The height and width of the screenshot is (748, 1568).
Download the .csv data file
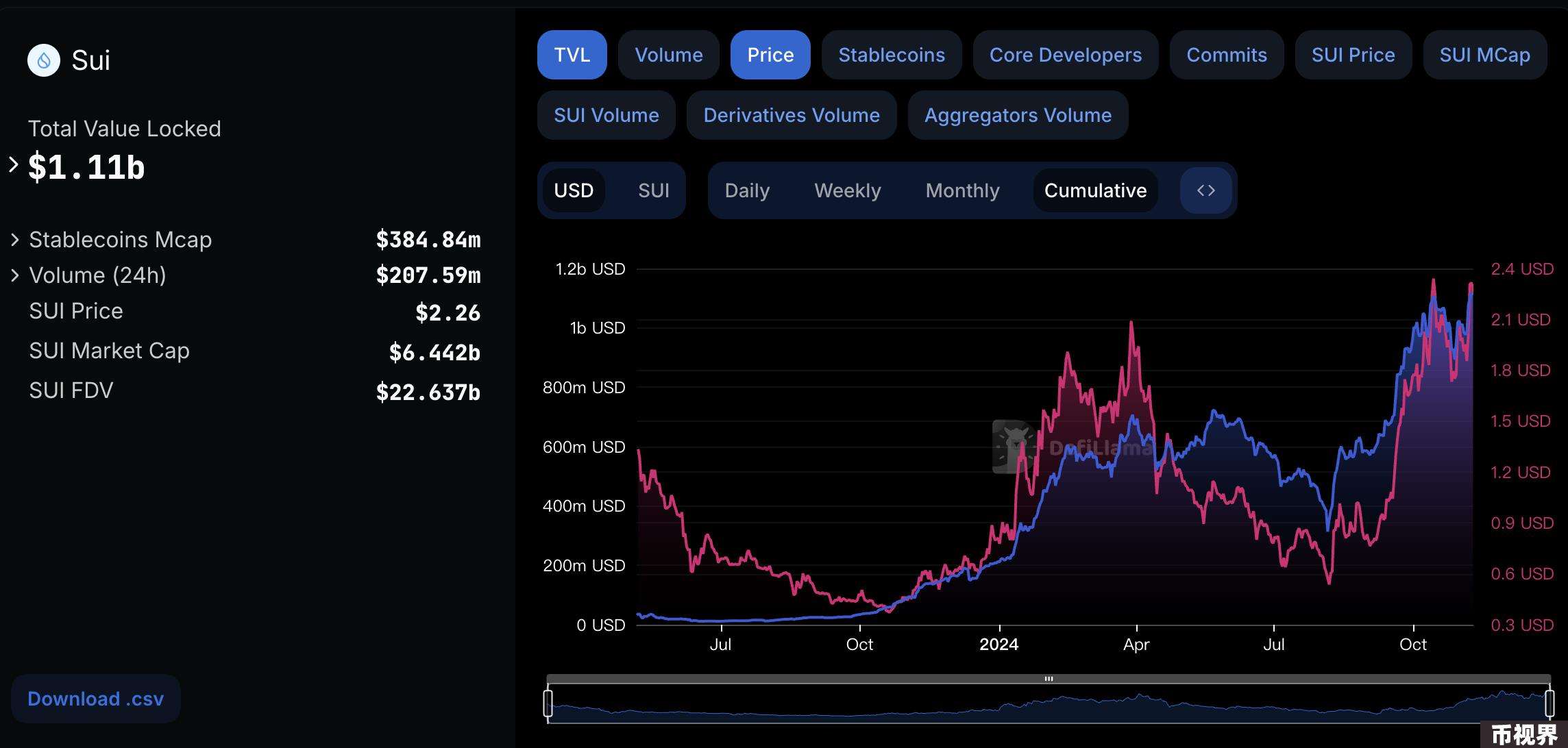[x=96, y=699]
